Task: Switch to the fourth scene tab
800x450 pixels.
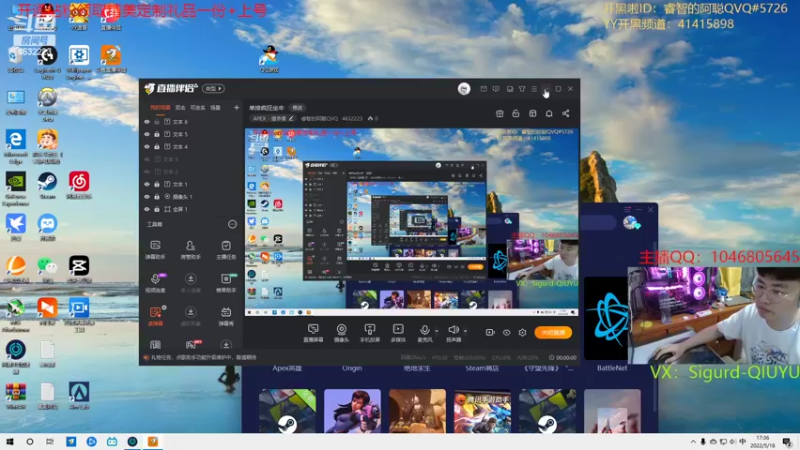Action: coord(215,108)
